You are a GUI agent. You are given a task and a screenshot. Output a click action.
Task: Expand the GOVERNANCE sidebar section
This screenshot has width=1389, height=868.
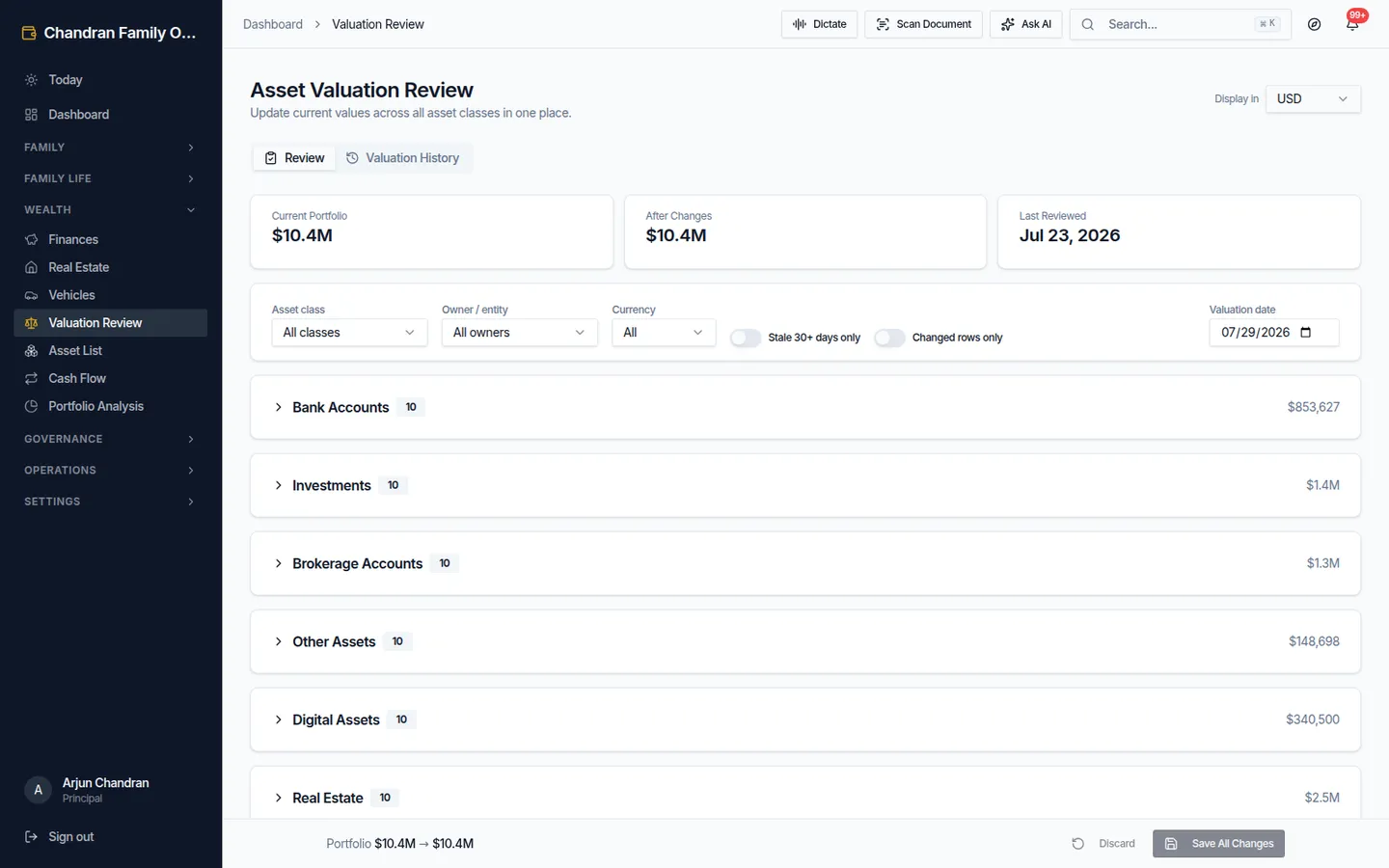pos(111,439)
